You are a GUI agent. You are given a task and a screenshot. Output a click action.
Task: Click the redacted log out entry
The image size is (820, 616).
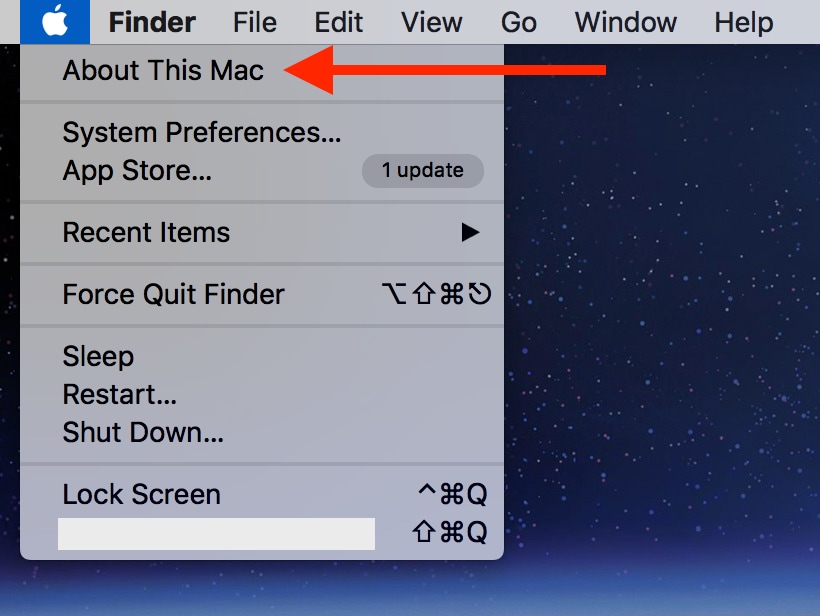point(216,533)
